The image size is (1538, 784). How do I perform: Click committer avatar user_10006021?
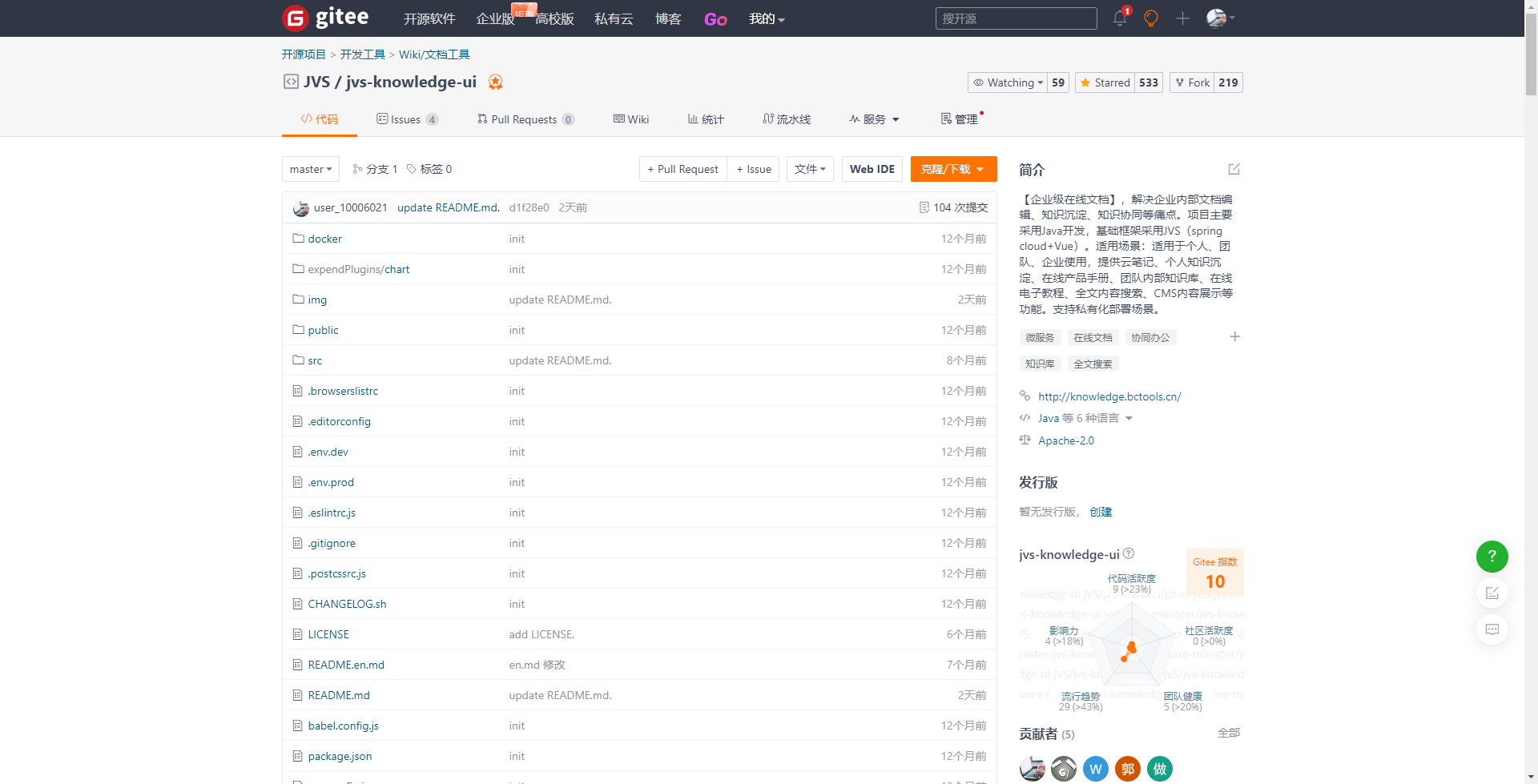301,208
